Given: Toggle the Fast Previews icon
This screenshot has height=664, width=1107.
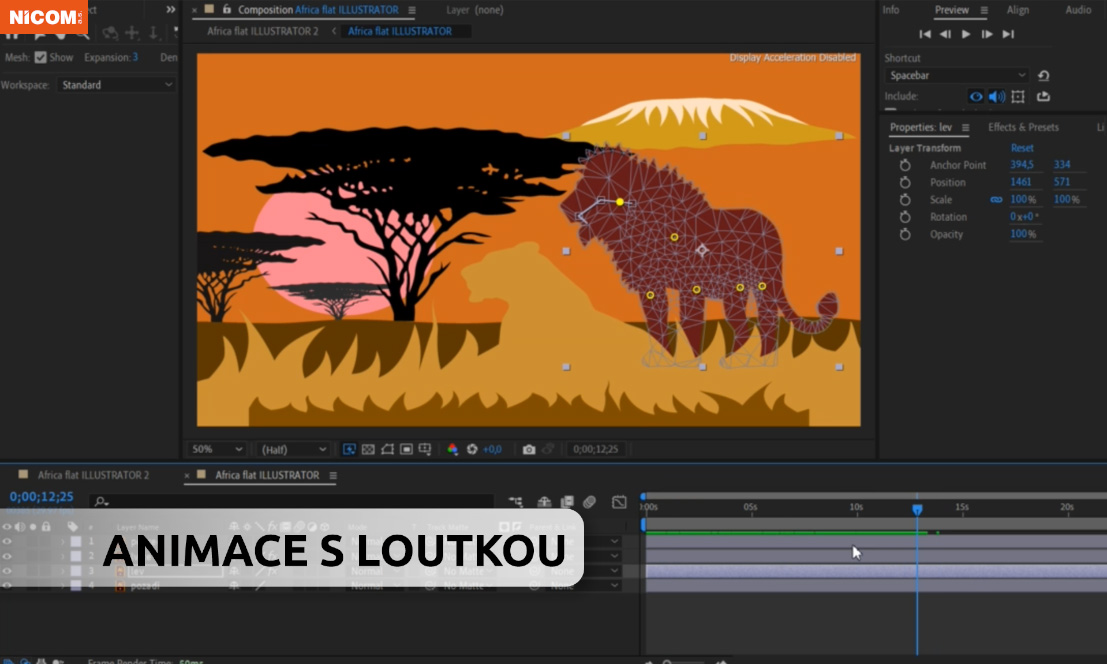Looking at the screenshot, I should point(349,449).
